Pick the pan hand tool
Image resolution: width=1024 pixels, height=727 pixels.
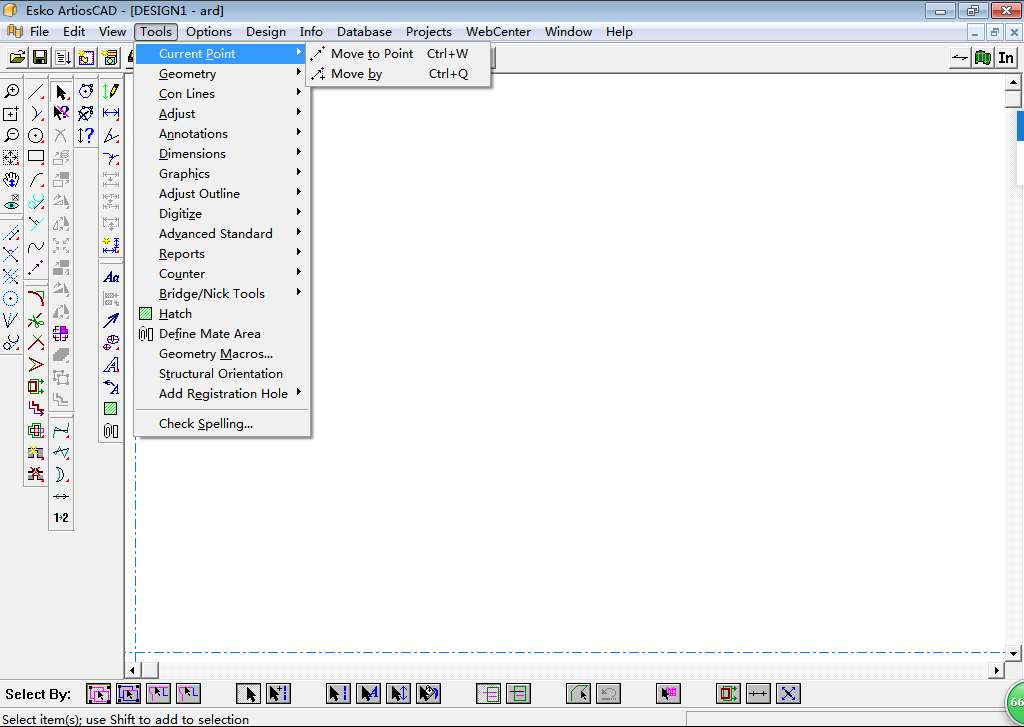(11, 180)
